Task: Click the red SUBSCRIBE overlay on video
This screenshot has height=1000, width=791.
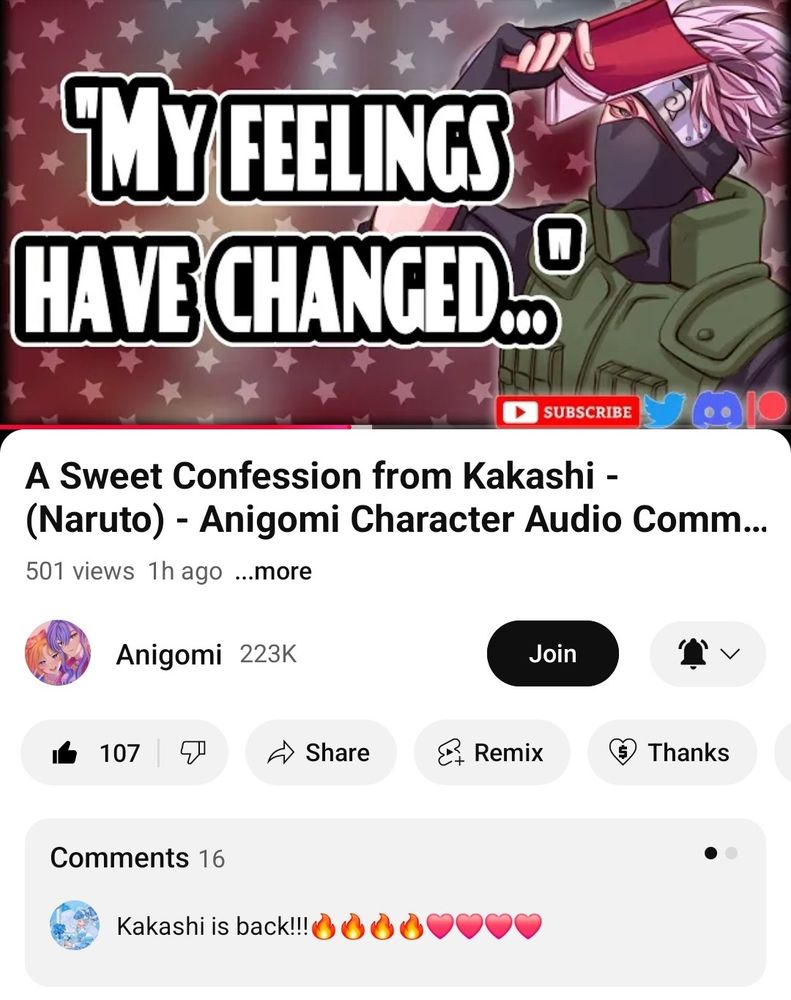Action: 567,411
